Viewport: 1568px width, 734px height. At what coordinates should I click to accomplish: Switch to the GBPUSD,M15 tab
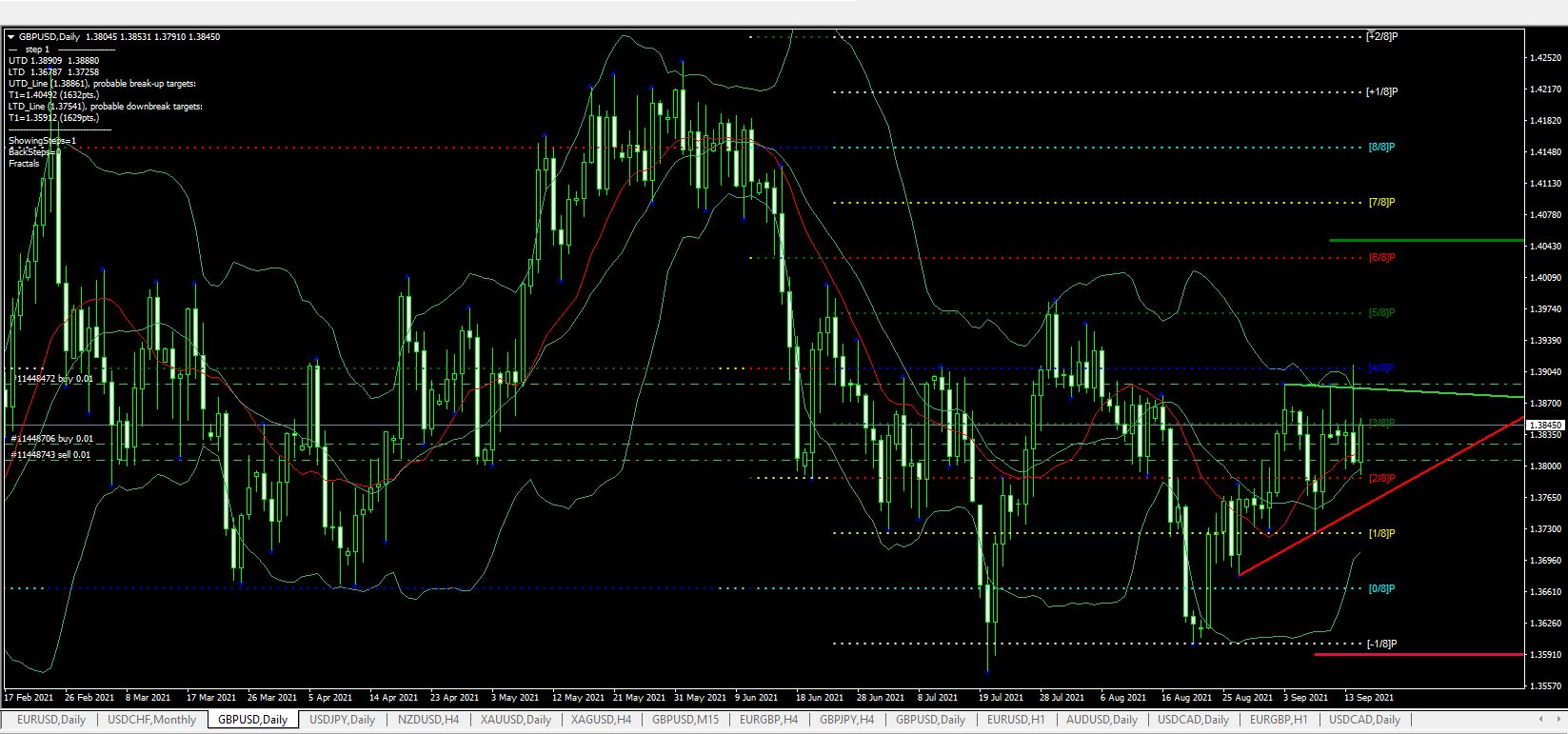(x=686, y=720)
